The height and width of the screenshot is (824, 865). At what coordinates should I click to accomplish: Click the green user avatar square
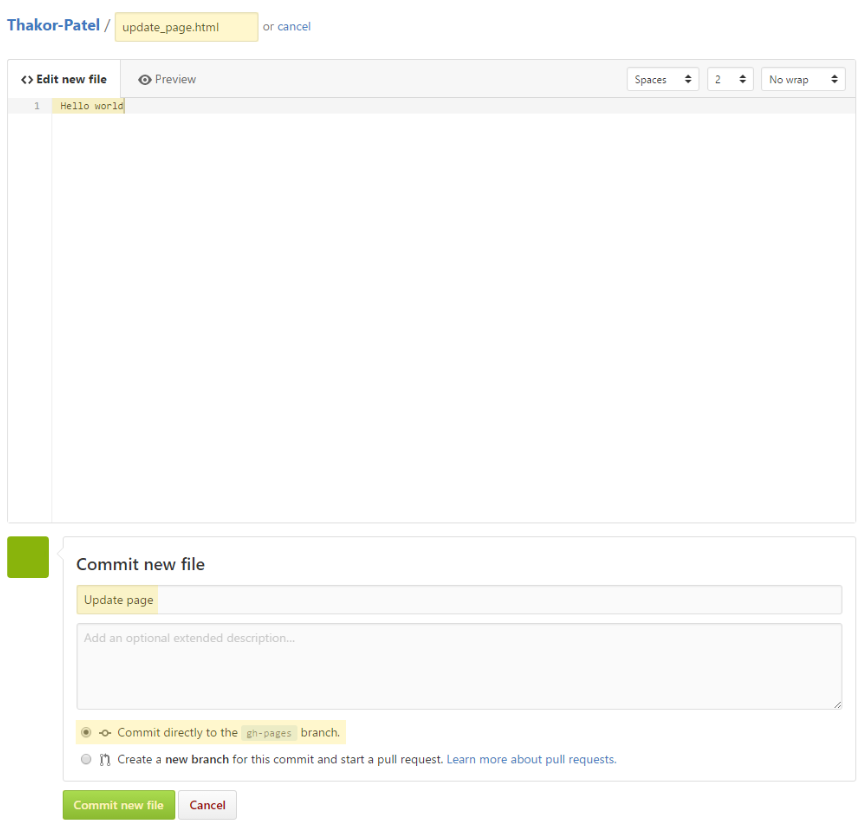point(28,557)
